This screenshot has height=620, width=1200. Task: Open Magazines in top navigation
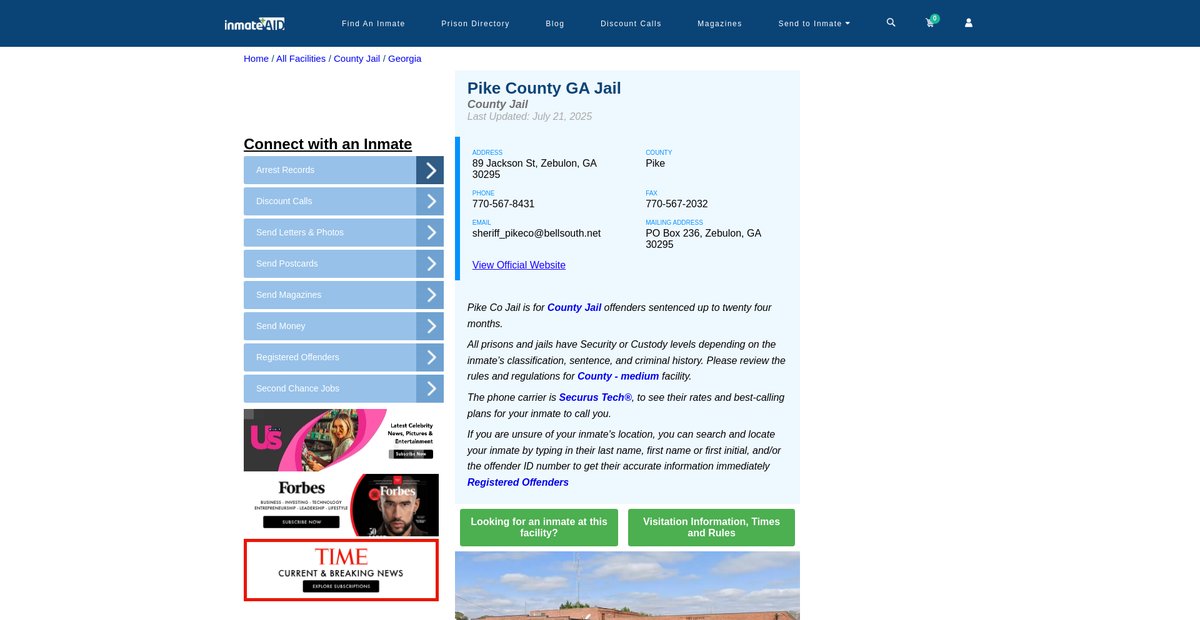720,23
